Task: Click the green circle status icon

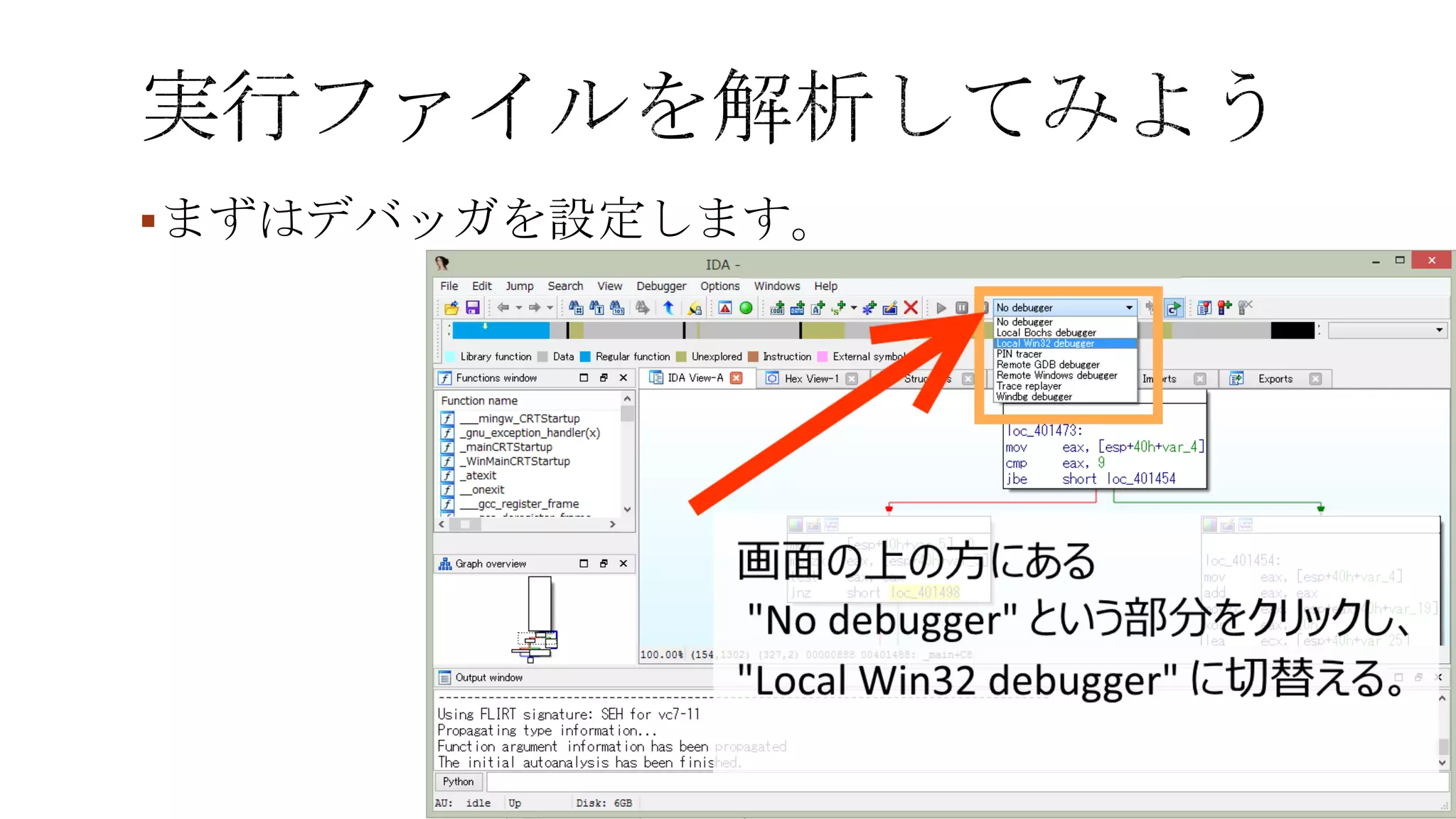Action: click(746, 308)
